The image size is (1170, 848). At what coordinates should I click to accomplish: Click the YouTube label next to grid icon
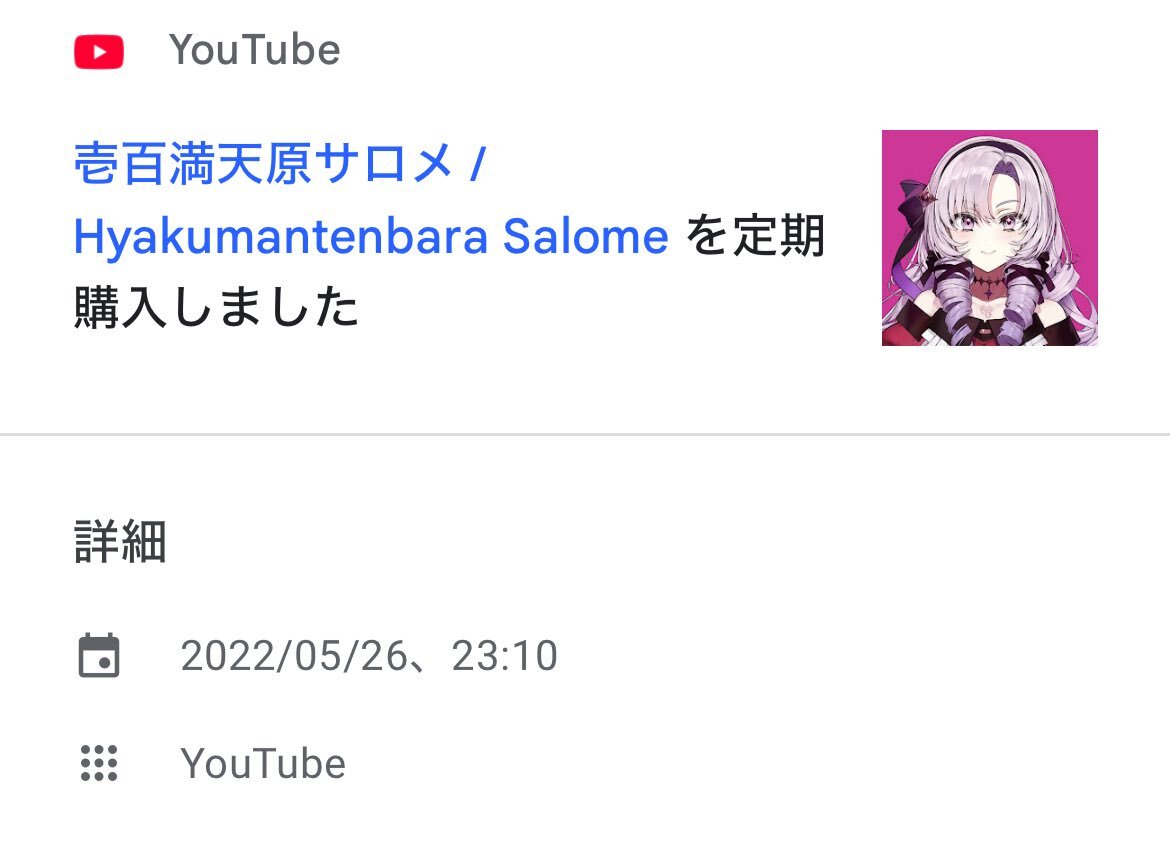(263, 764)
